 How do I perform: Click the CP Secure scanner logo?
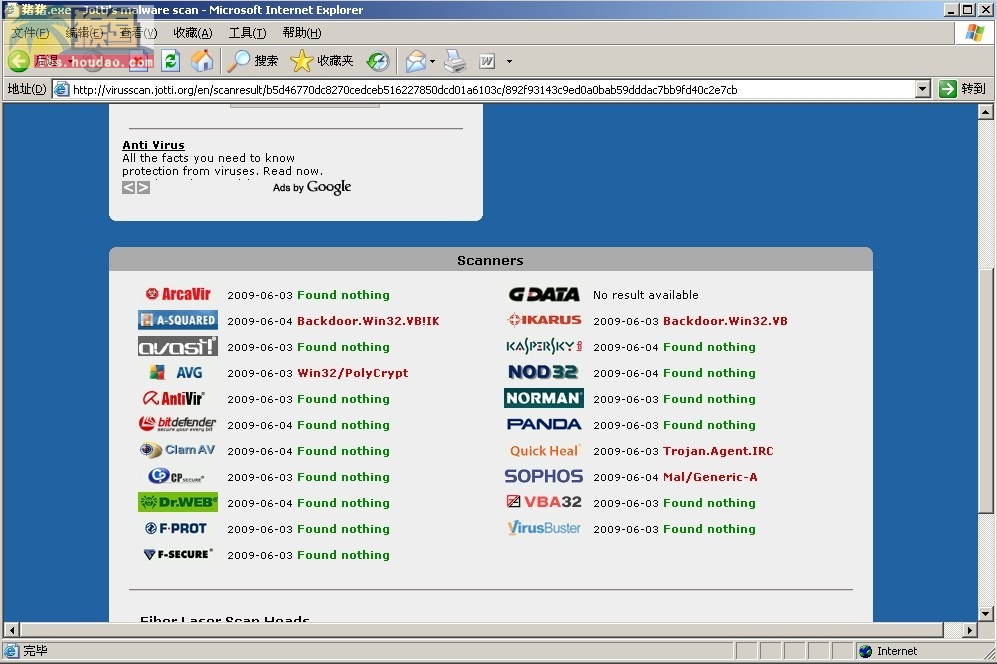[176, 476]
